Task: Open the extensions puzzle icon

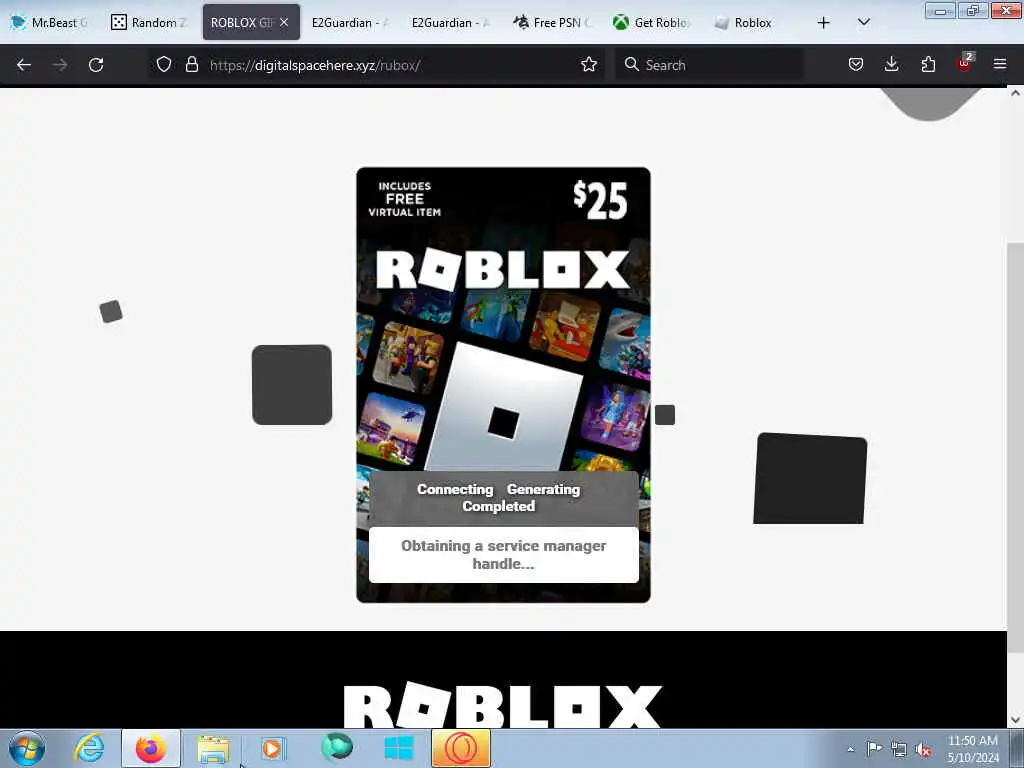Action: (x=928, y=64)
